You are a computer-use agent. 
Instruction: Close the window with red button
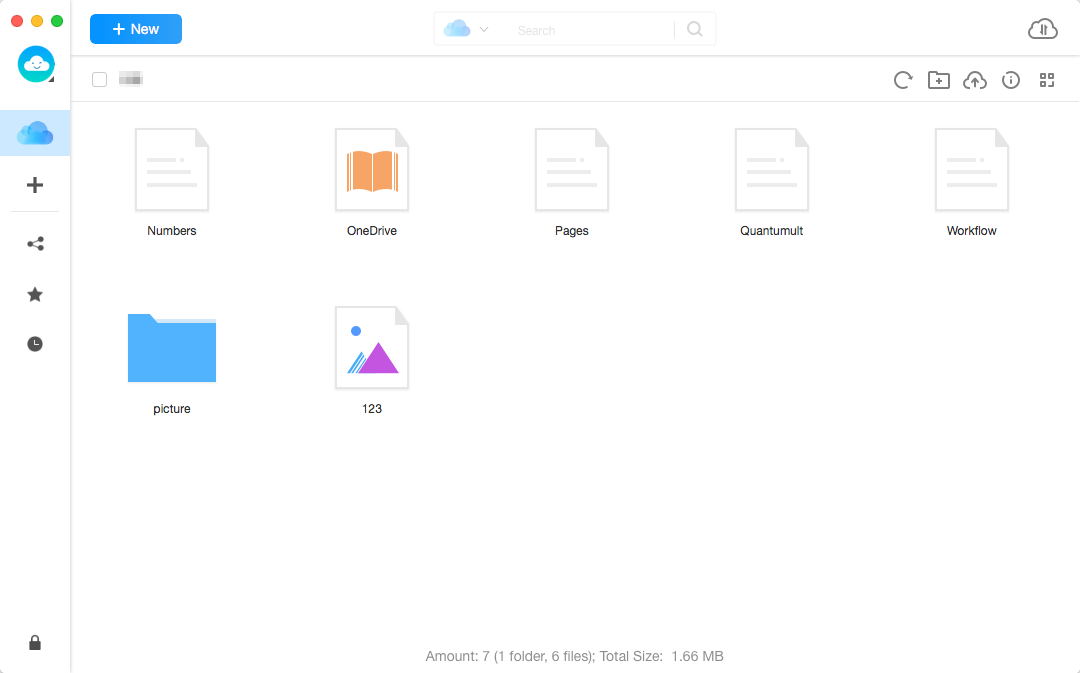coord(17,21)
